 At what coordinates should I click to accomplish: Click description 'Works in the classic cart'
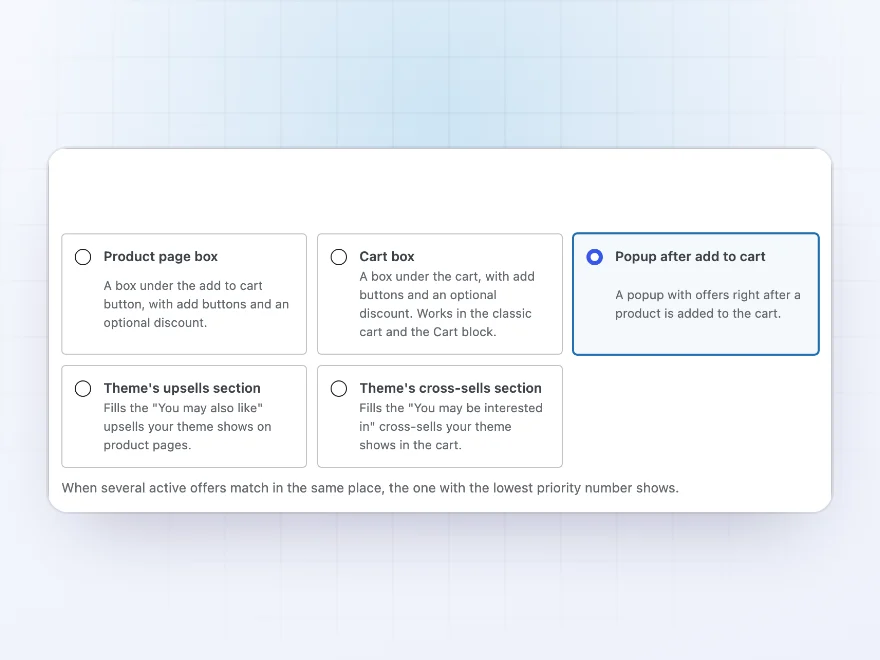(447, 304)
